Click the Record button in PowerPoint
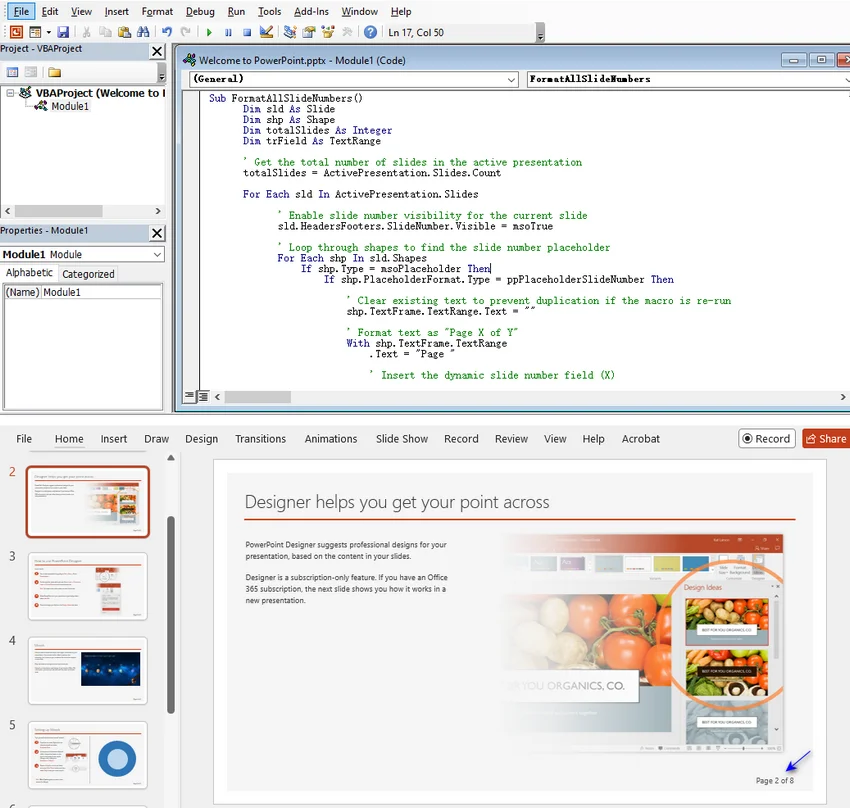 [767, 439]
